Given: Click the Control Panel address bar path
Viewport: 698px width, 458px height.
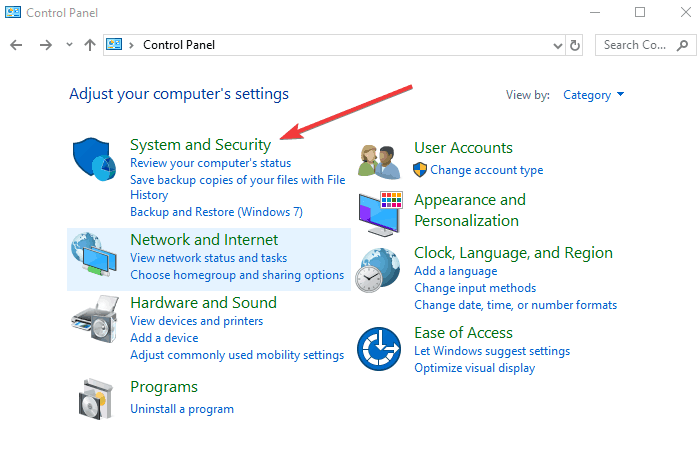Looking at the screenshot, I should (179, 45).
